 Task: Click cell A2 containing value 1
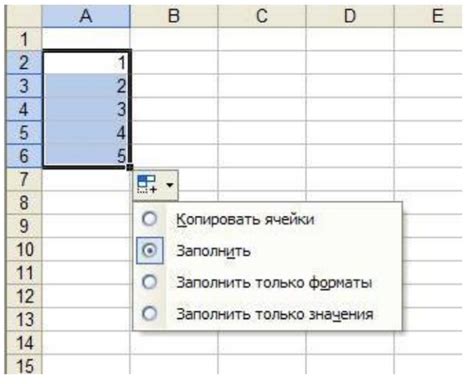coord(86,62)
